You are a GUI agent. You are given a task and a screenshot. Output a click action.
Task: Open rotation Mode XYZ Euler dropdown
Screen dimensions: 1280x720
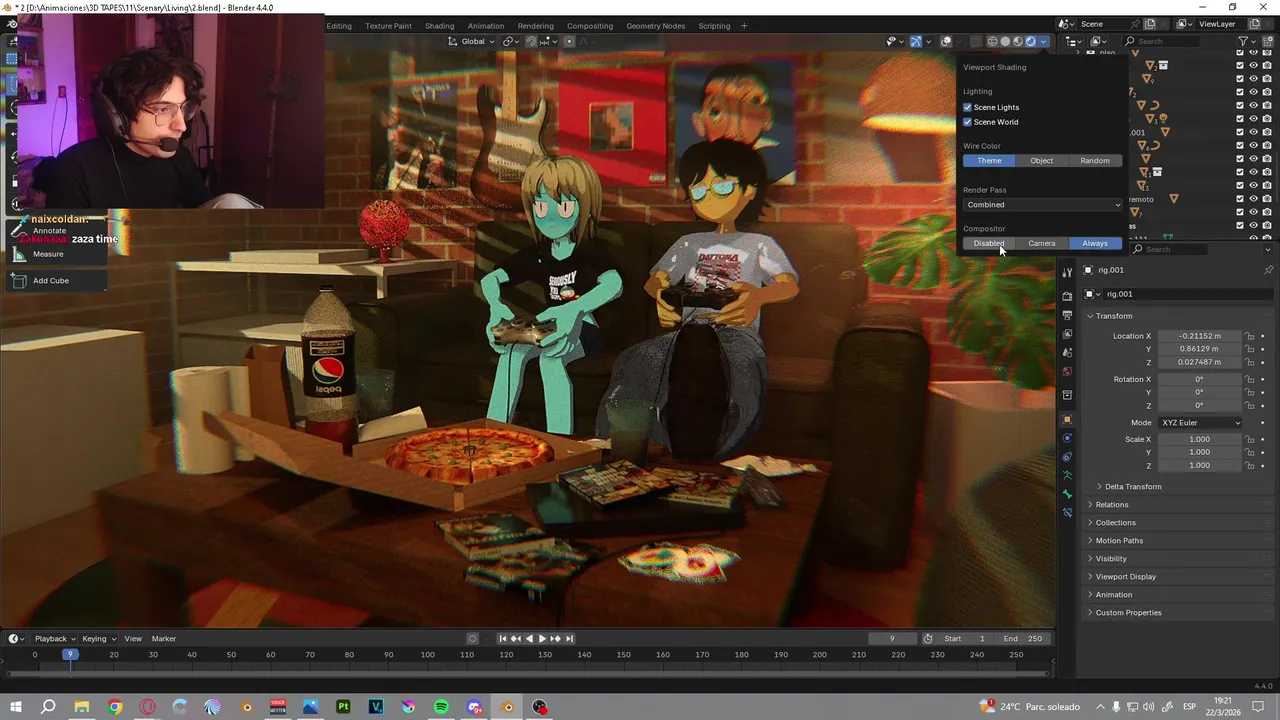tap(1200, 423)
